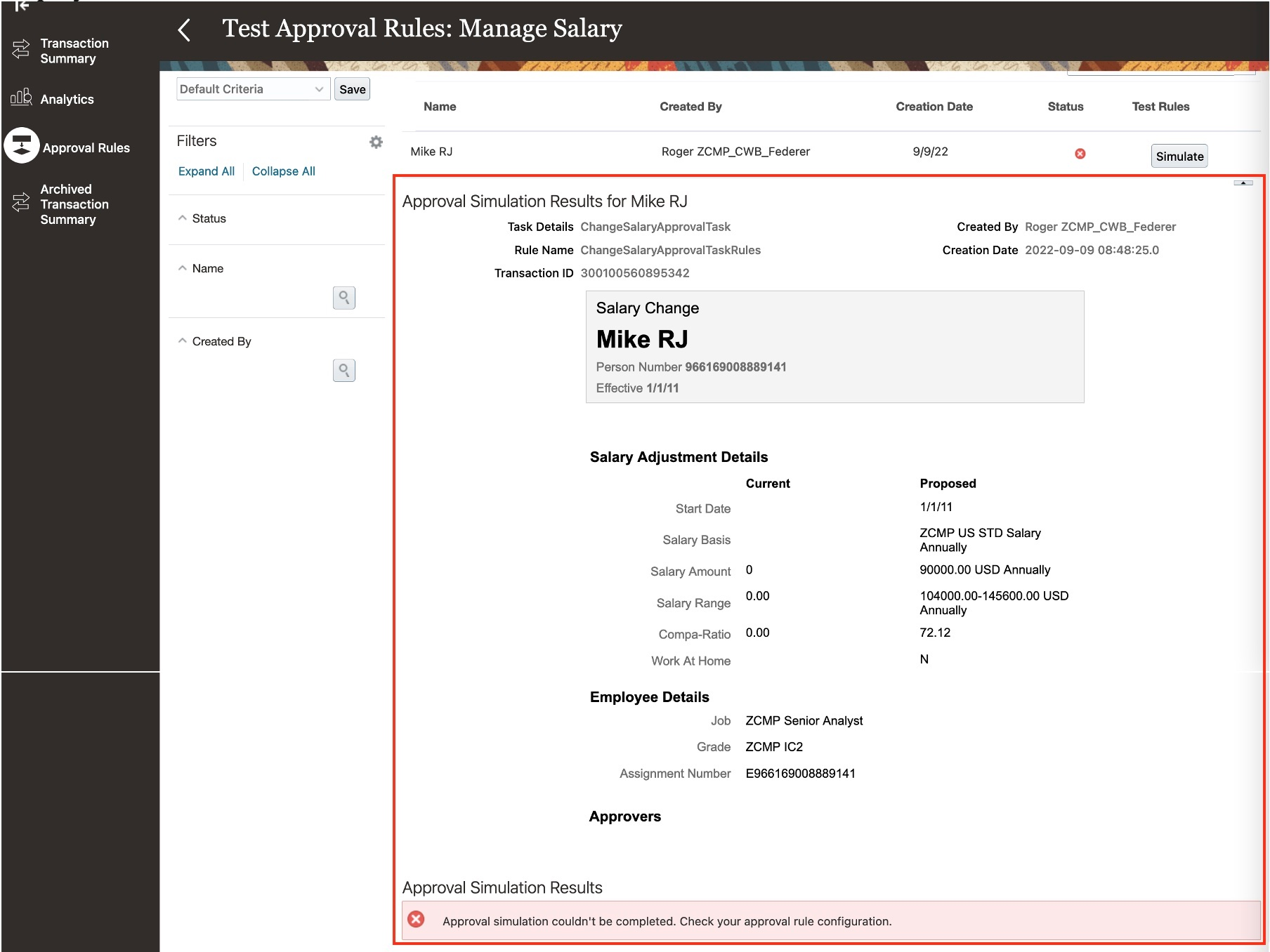Click the Collapse All link
This screenshot has height=952, width=1270.
click(x=284, y=171)
